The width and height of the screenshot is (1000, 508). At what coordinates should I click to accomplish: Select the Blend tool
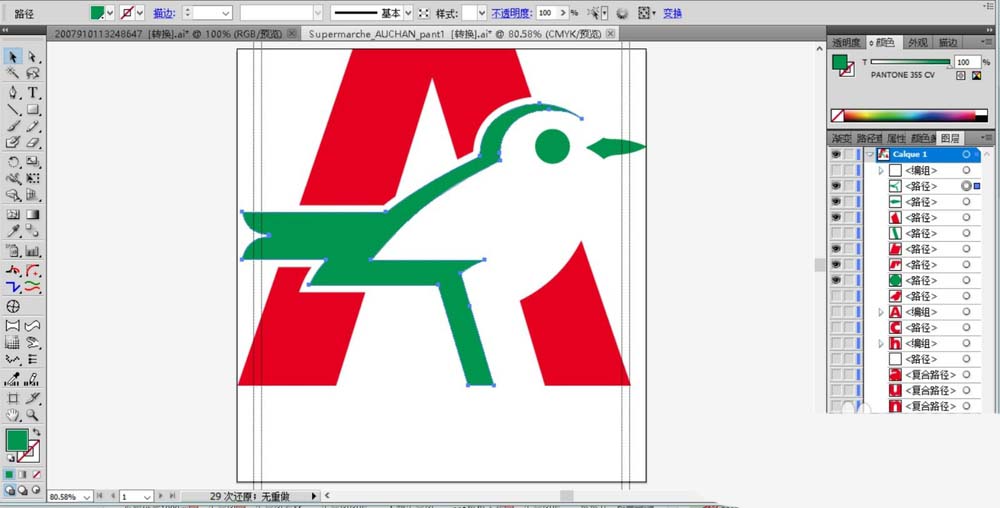click(33, 231)
